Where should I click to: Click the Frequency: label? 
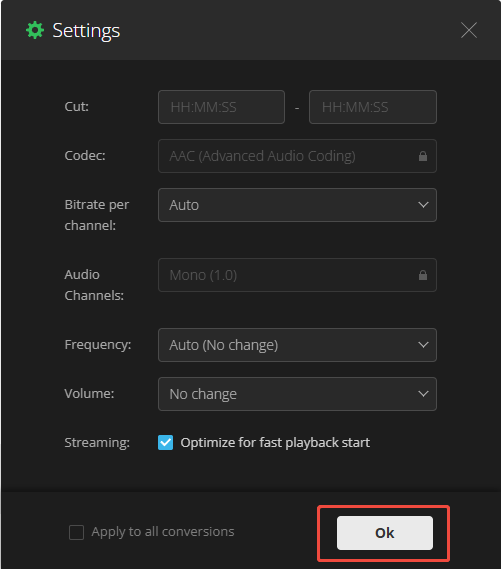point(98,345)
